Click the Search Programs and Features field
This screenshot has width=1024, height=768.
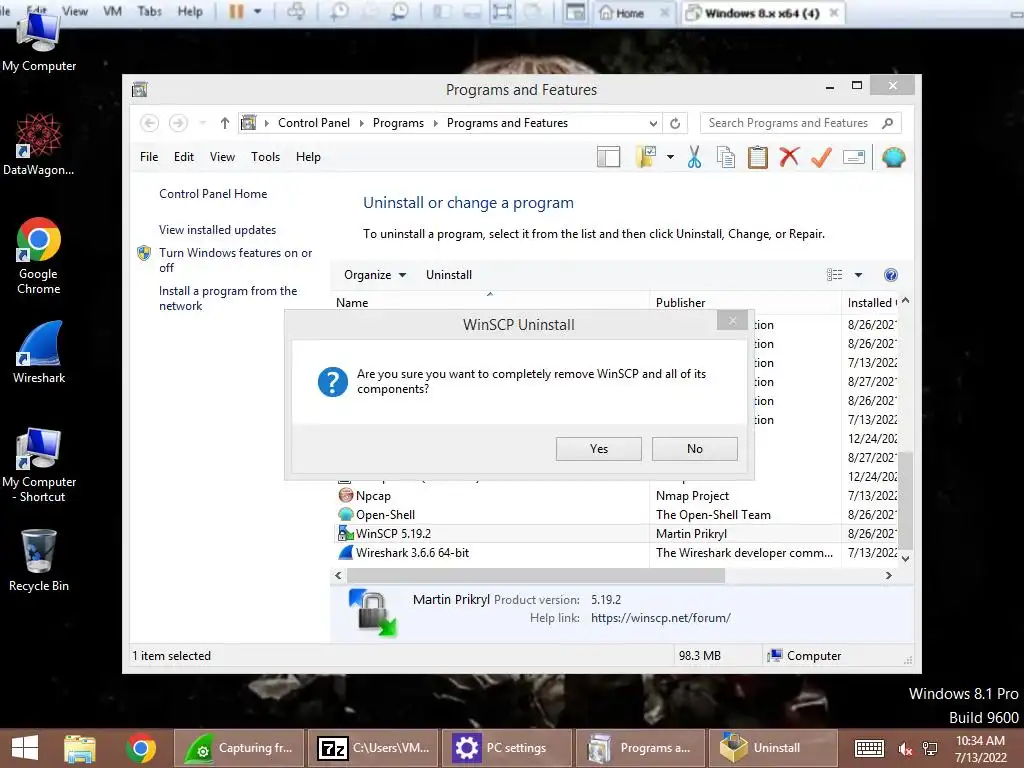(x=801, y=123)
